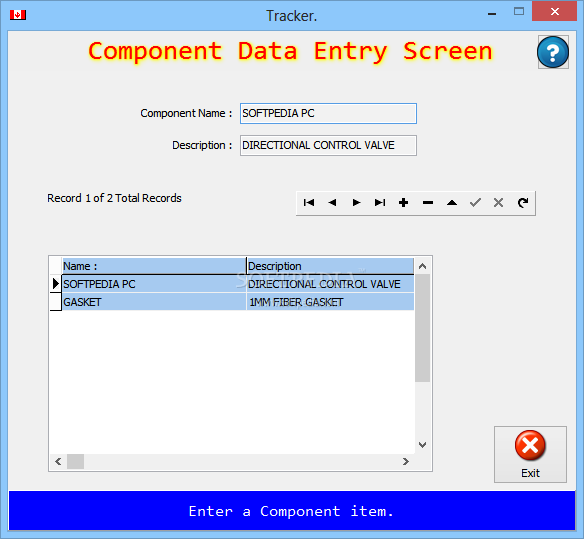
Task: Click row indicator for GASKET row
Action: coord(56,302)
